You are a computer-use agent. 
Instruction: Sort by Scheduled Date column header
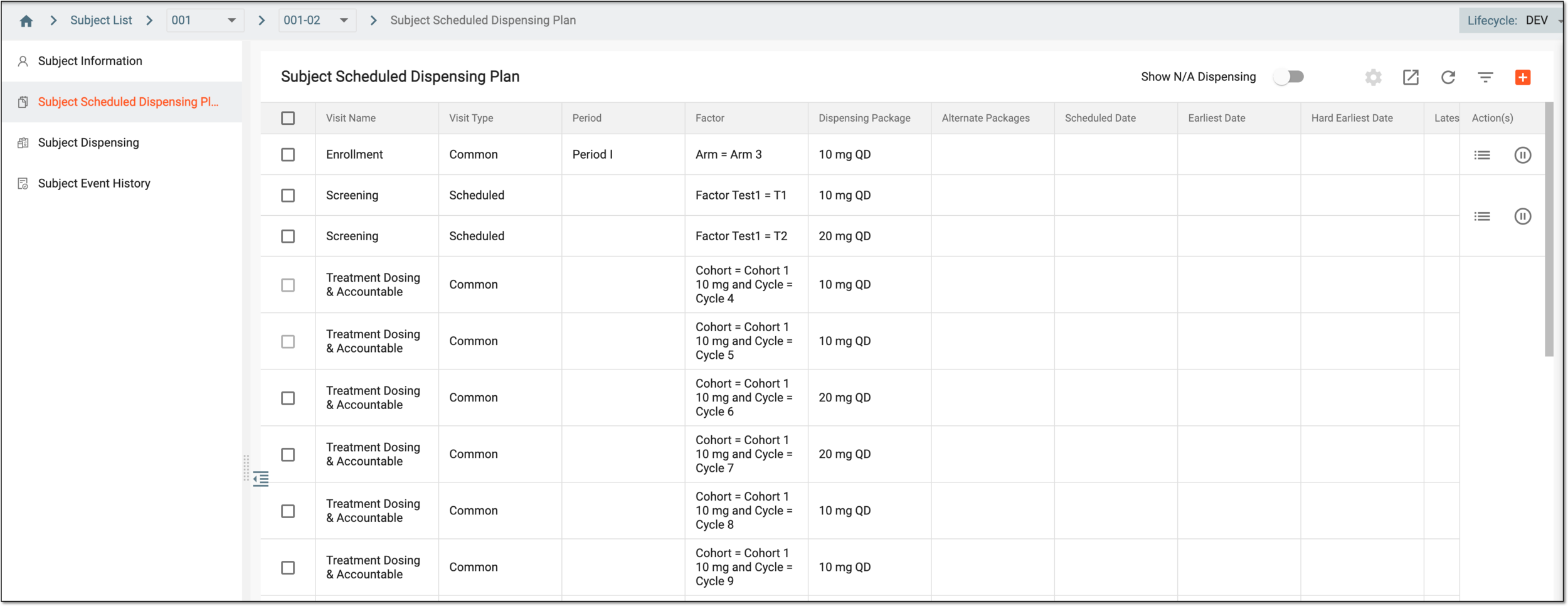click(1100, 118)
